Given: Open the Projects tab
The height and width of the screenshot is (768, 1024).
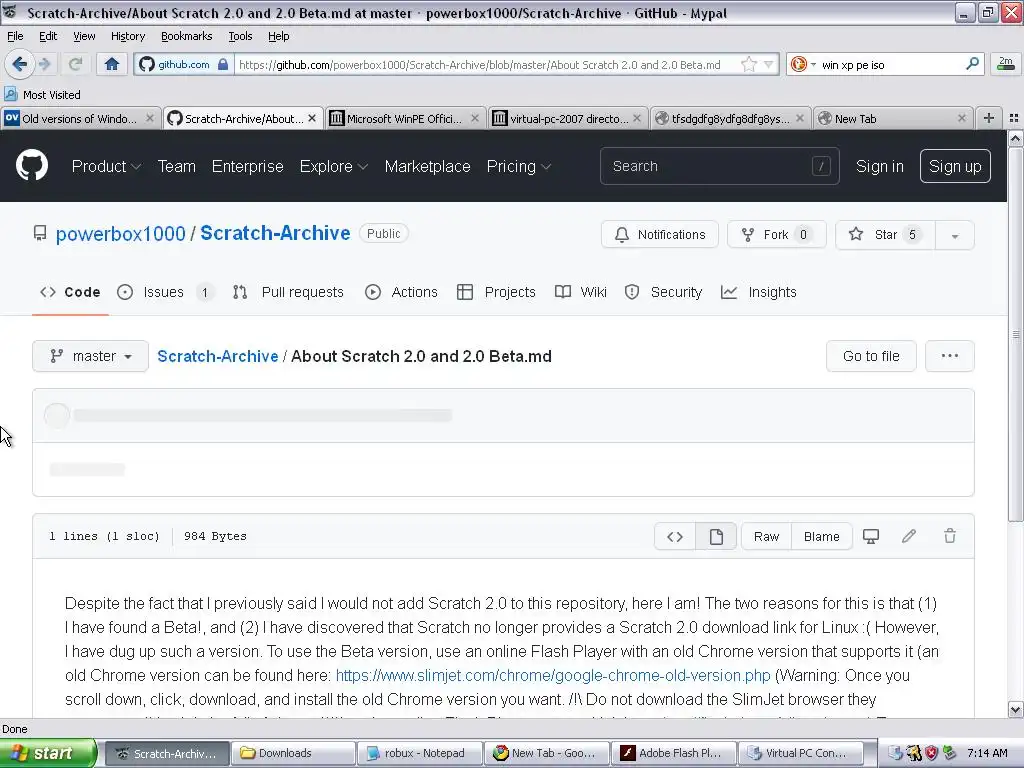Looking at the screenshot, I should point(496,292).
